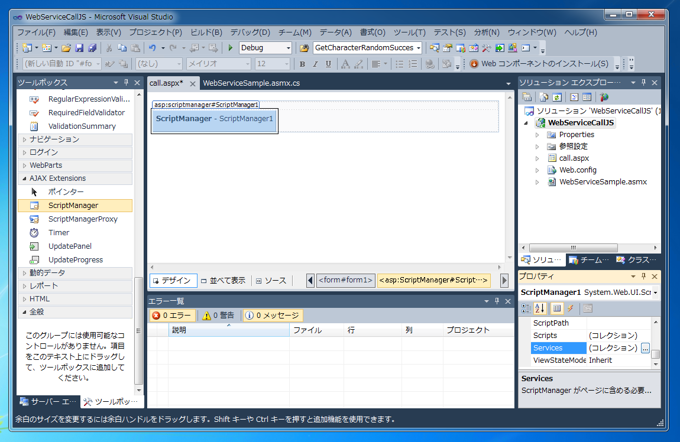Show properties by category
Screen dimensions: 680x442
[526, 308]
